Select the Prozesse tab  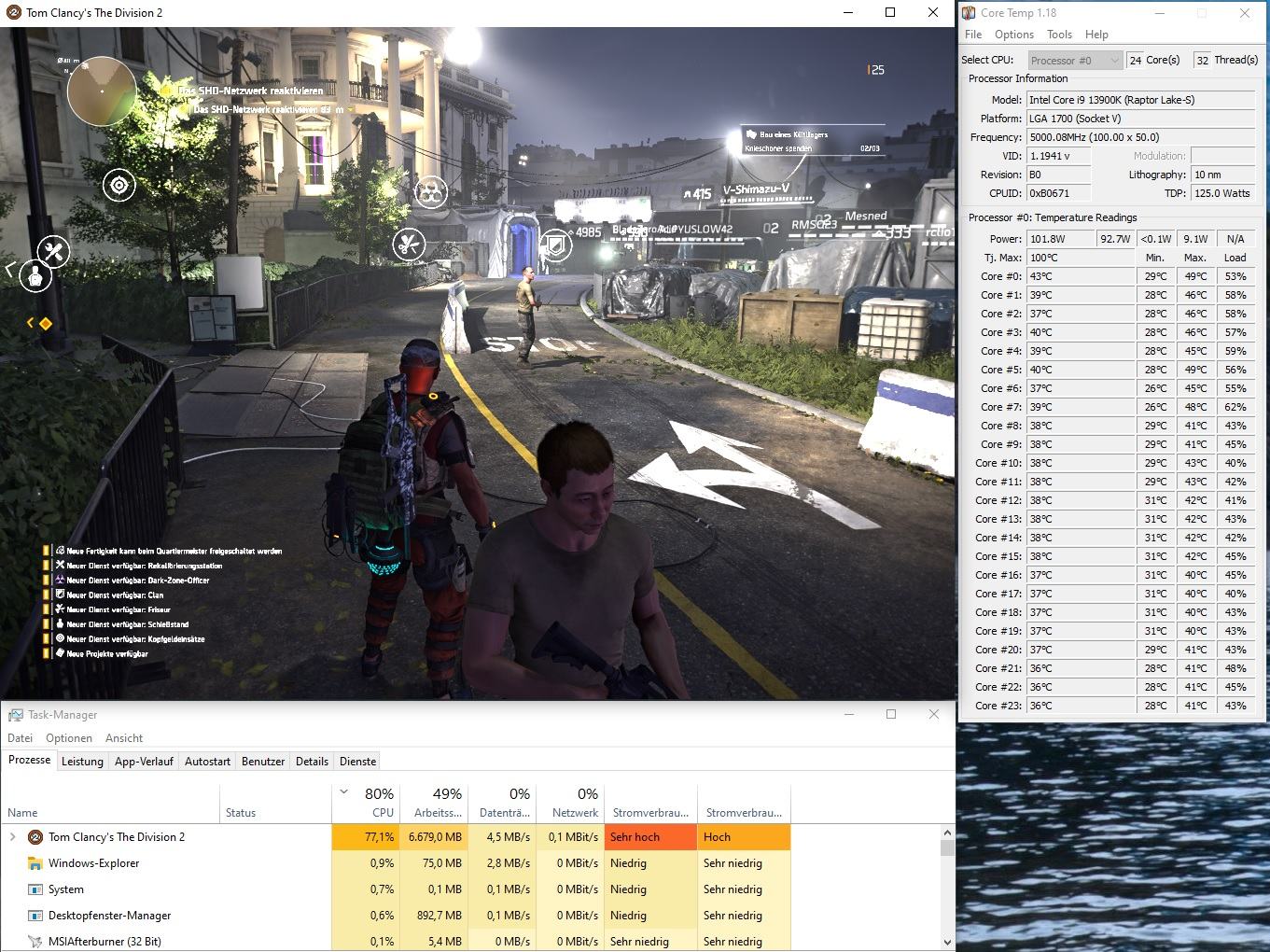pyautogui.click(x=29, y=761)
